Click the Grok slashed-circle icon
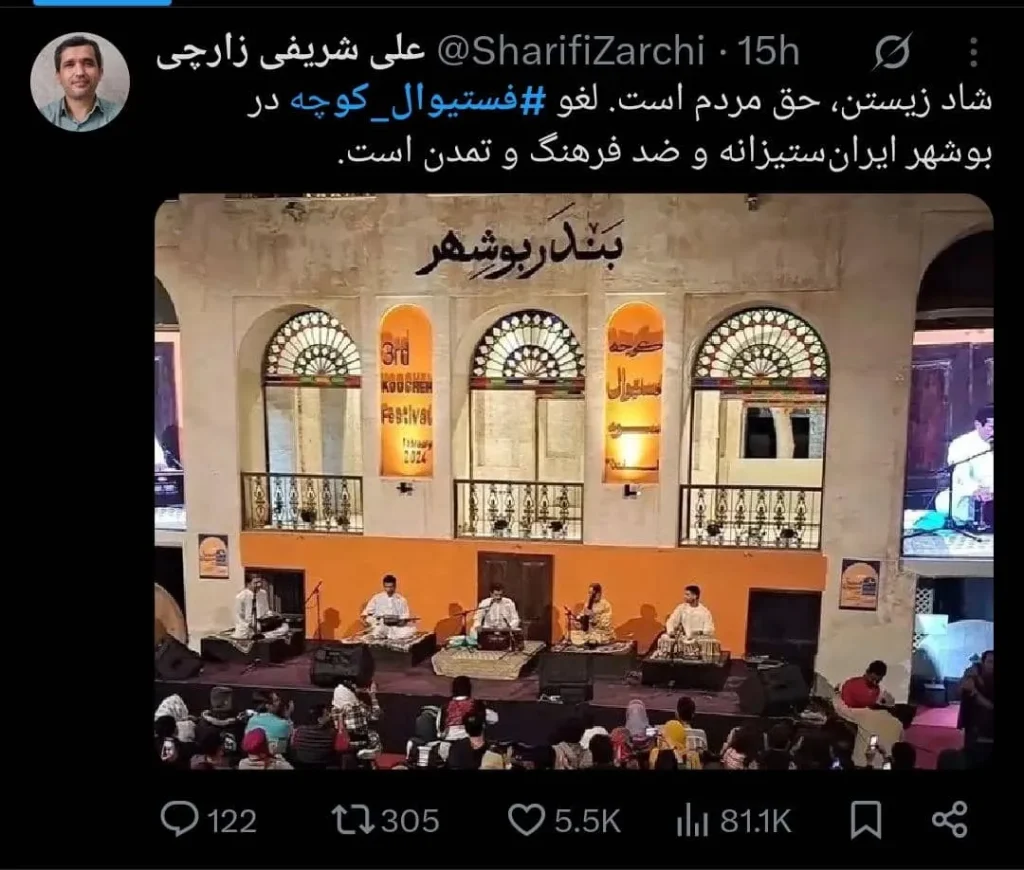 [x=892, y=52]
